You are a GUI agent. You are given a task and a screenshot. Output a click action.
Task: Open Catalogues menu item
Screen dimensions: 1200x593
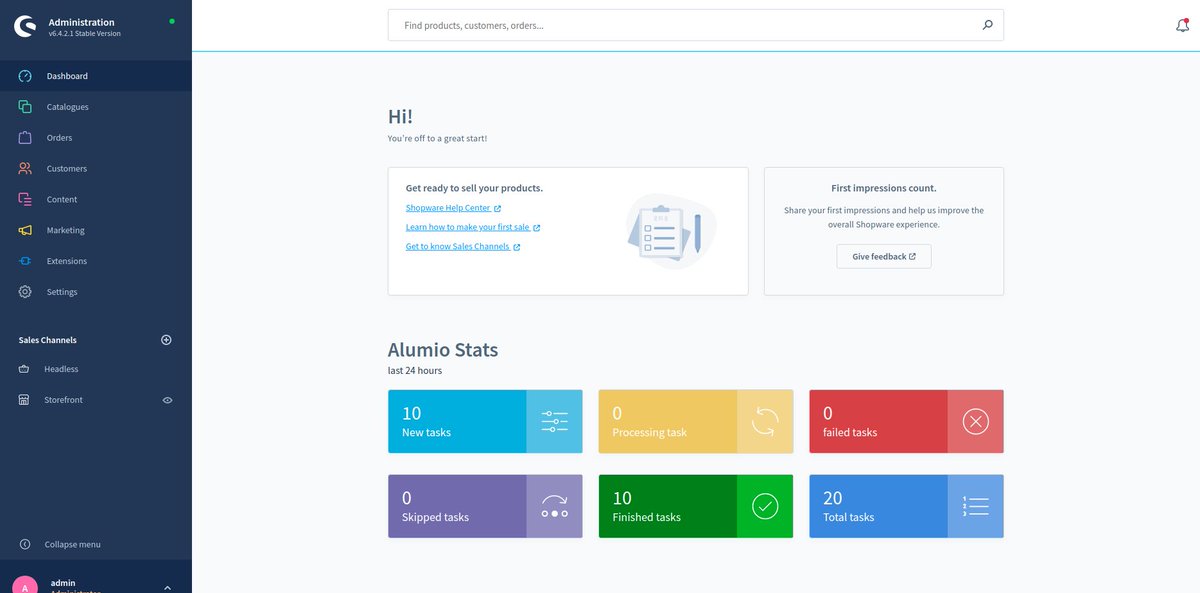click(x=96, y=107)
